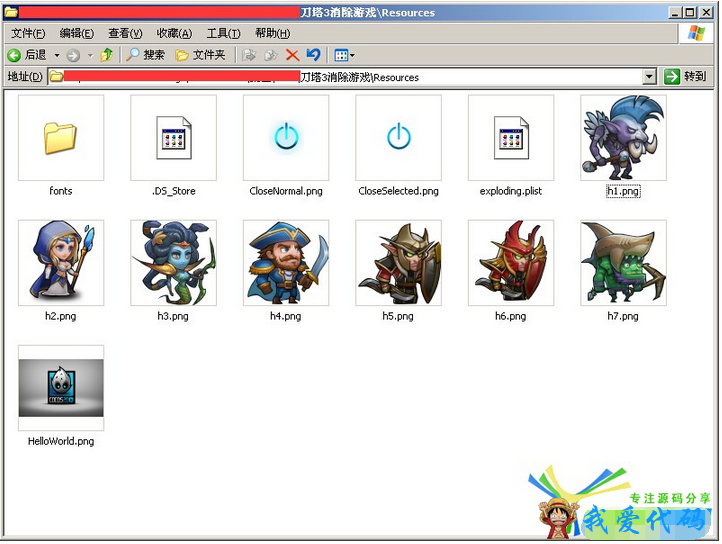Image resolution: width=722 pixels, height=544 pixels.
Task: Select the h3.png medusa archer thumbnail
Action: [174, 263]
